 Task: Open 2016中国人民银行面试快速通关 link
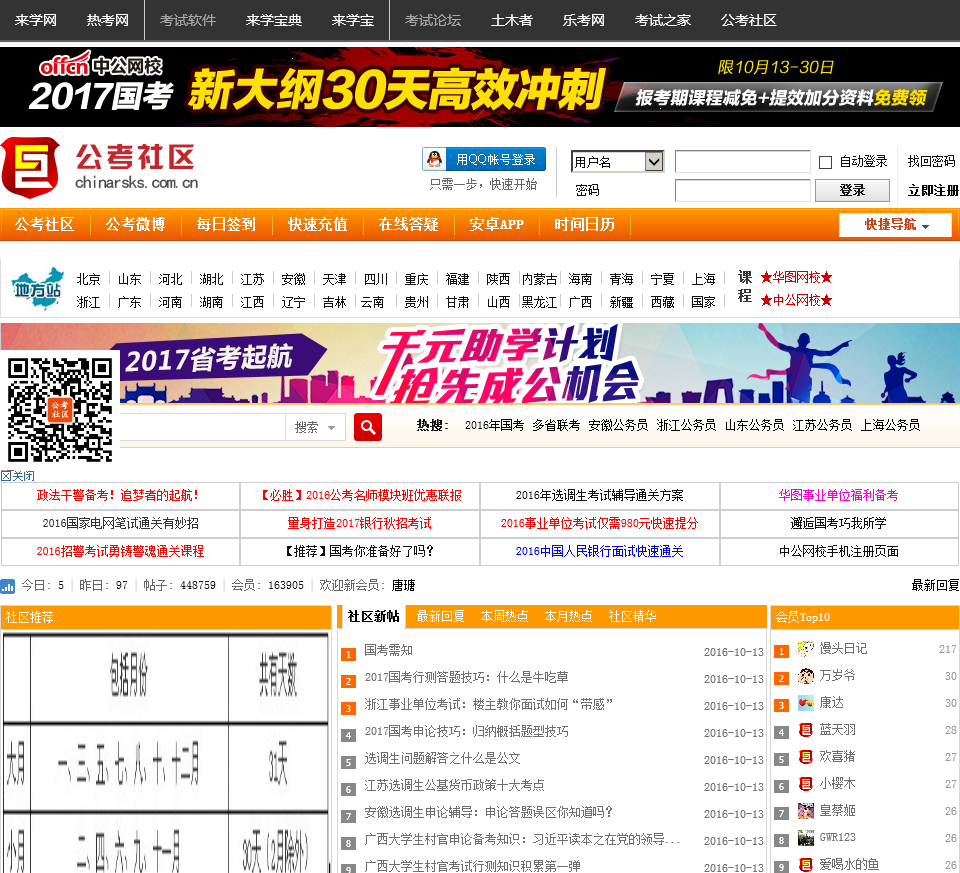click(x=599, y=552)
